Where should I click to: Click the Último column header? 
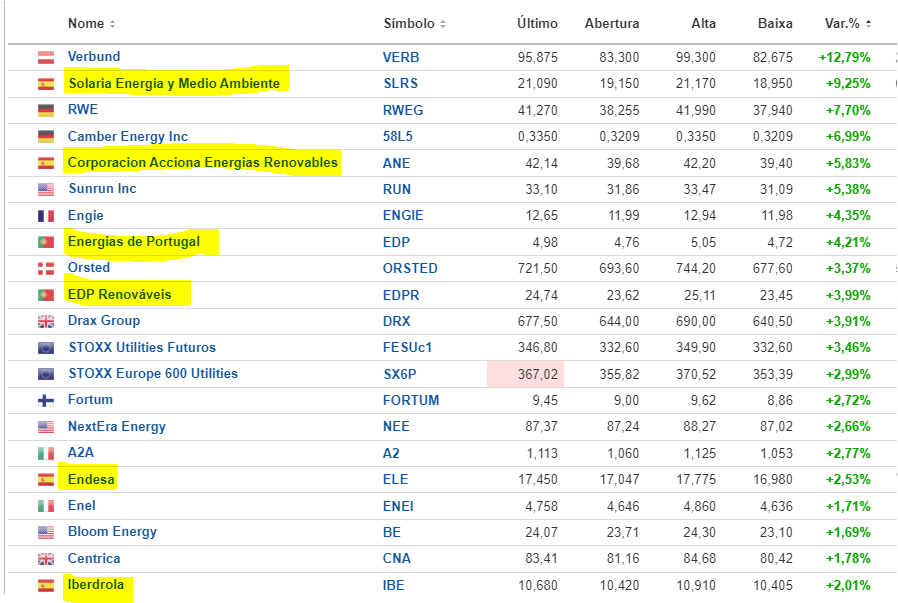pyautogui.click(x=536, y=23)
